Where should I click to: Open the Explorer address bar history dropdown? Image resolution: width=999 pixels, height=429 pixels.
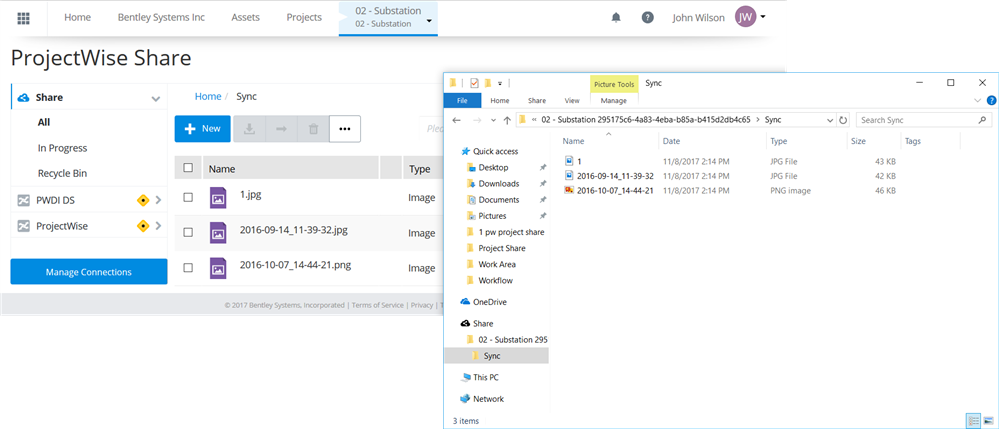click(x=830, y=120)
